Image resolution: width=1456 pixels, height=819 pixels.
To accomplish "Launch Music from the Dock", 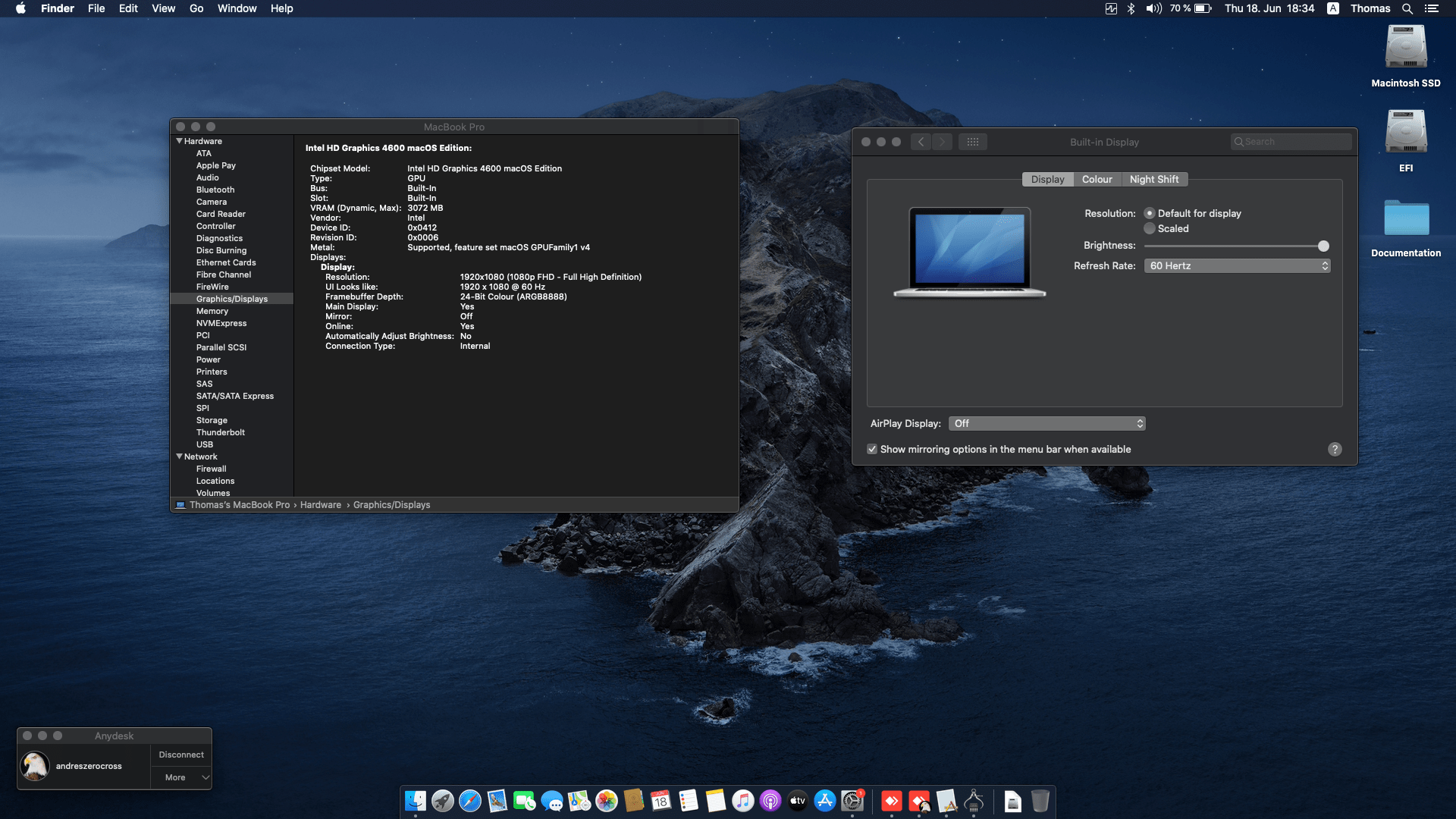I will 743,801.
